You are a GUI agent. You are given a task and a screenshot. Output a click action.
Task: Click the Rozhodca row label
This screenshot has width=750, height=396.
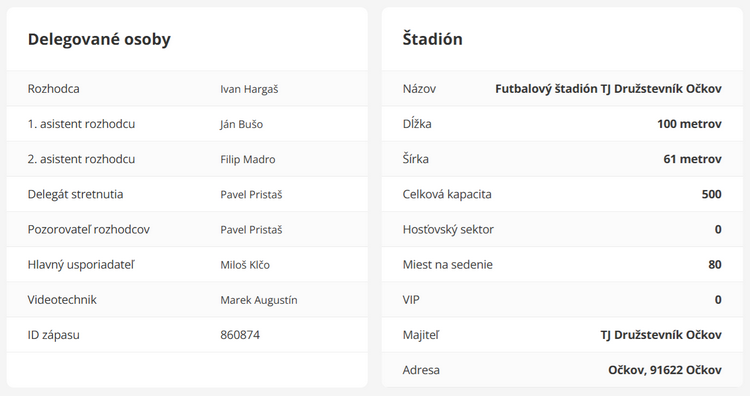pos(54,89)
